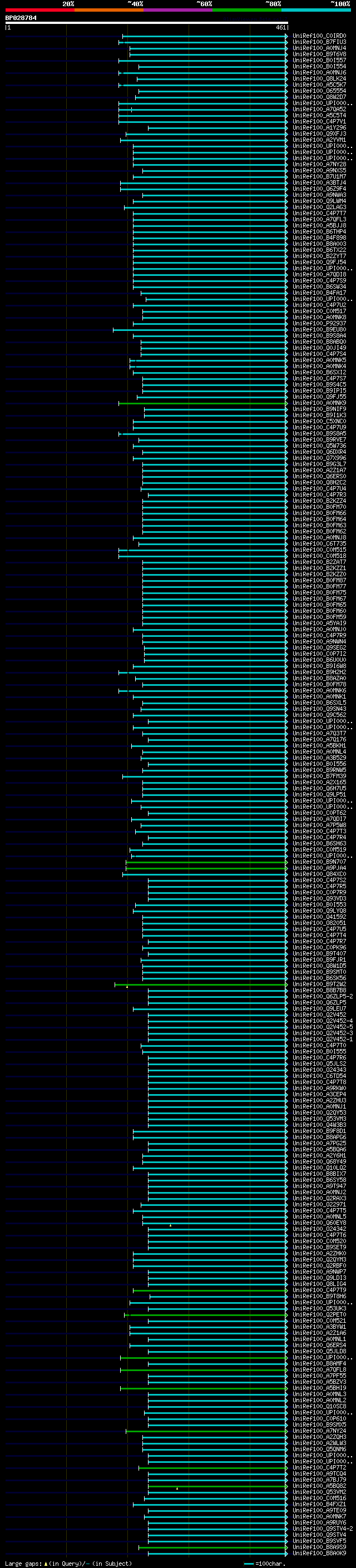This screenshot has width=356, height=1568.
Task: Select the UniRef100_A5BH19 entry
Action: [x=319, y=1388]
